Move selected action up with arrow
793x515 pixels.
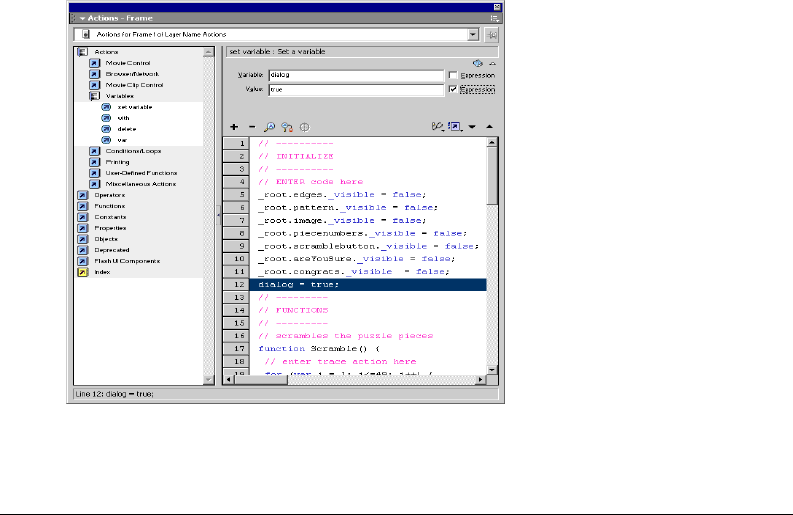(490, 126)
